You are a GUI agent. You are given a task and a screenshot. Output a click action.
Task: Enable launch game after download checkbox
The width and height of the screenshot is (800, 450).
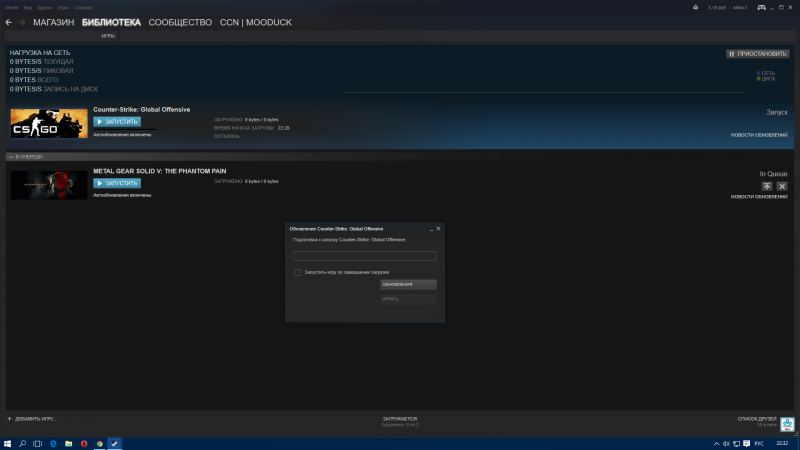[297, 272]
